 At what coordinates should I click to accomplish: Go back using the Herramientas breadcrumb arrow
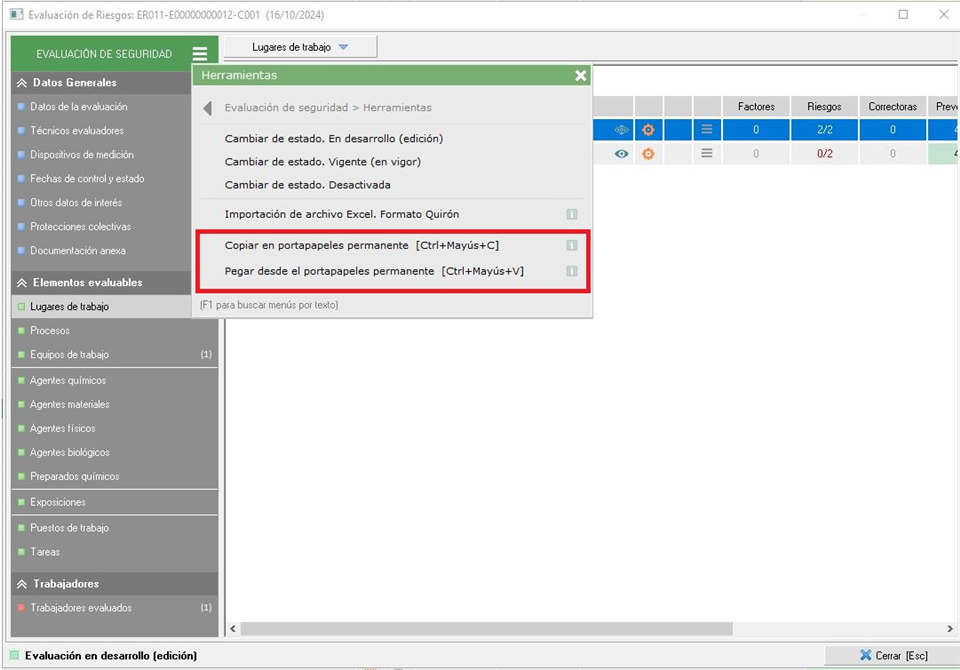207,108
